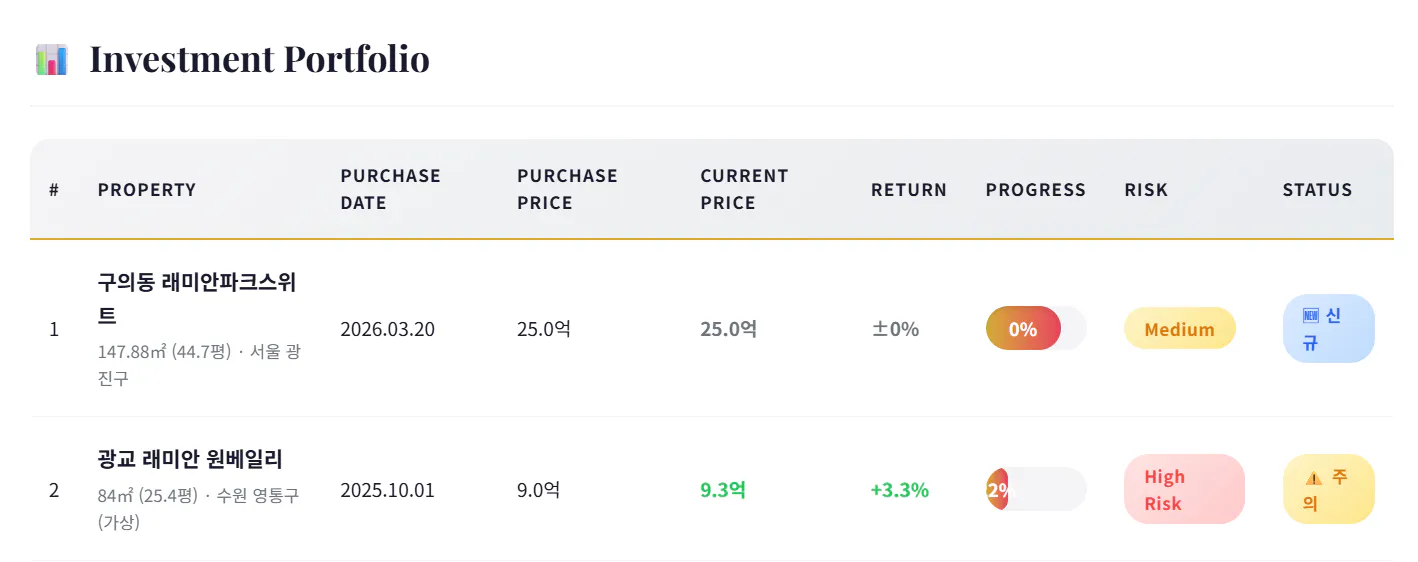Select the Medium risk badge

[x=1179, y=329]
